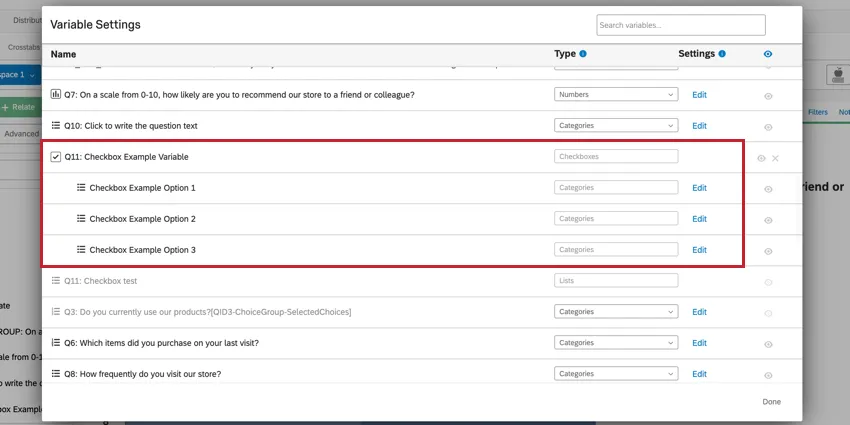Delete the Q11 Checkbox Example Variable with X
This screenshot has height=425, width=850.
click(775, 158)
